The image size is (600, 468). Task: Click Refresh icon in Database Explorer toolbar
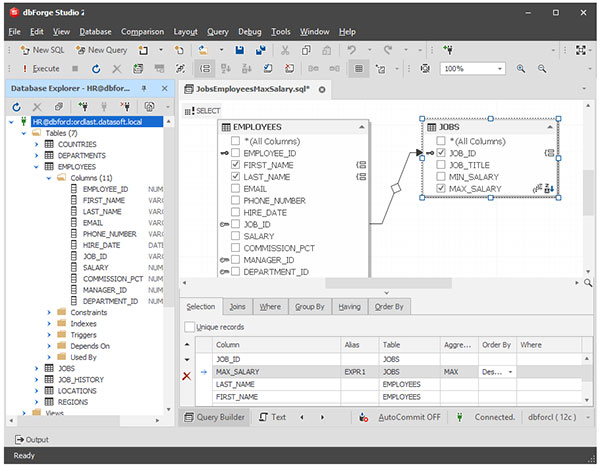[16, 107]
